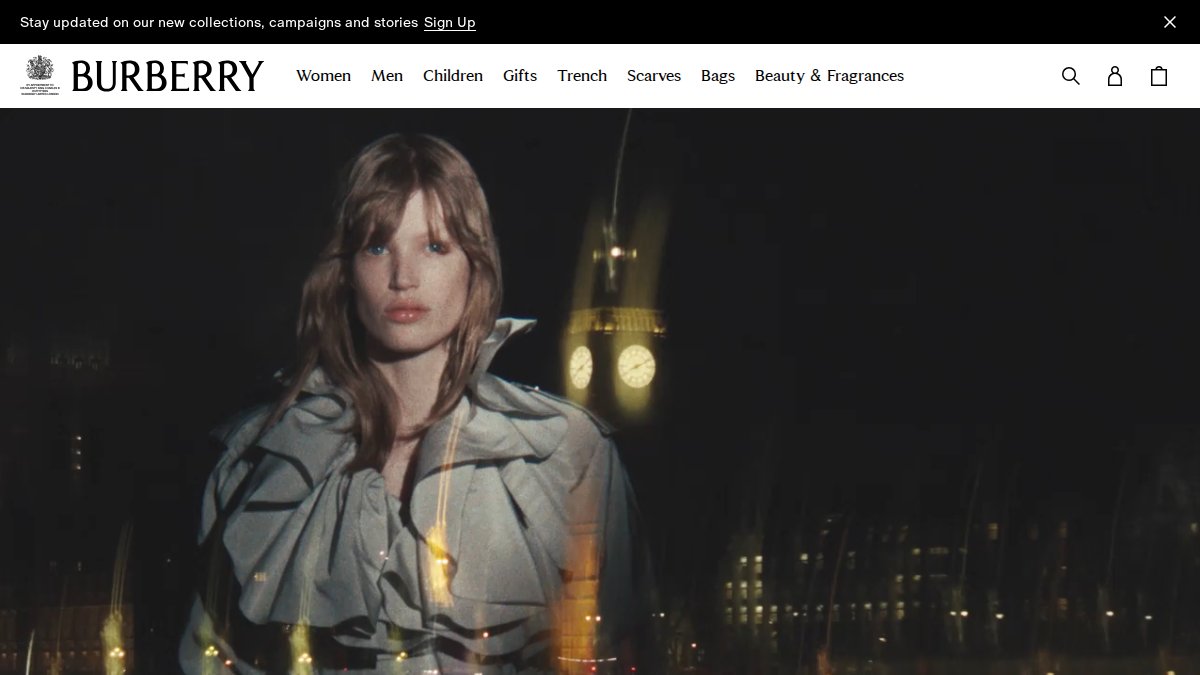Open the account profile icon
This screenshot has width=1200, height=675.
(x=1115, y=76)
